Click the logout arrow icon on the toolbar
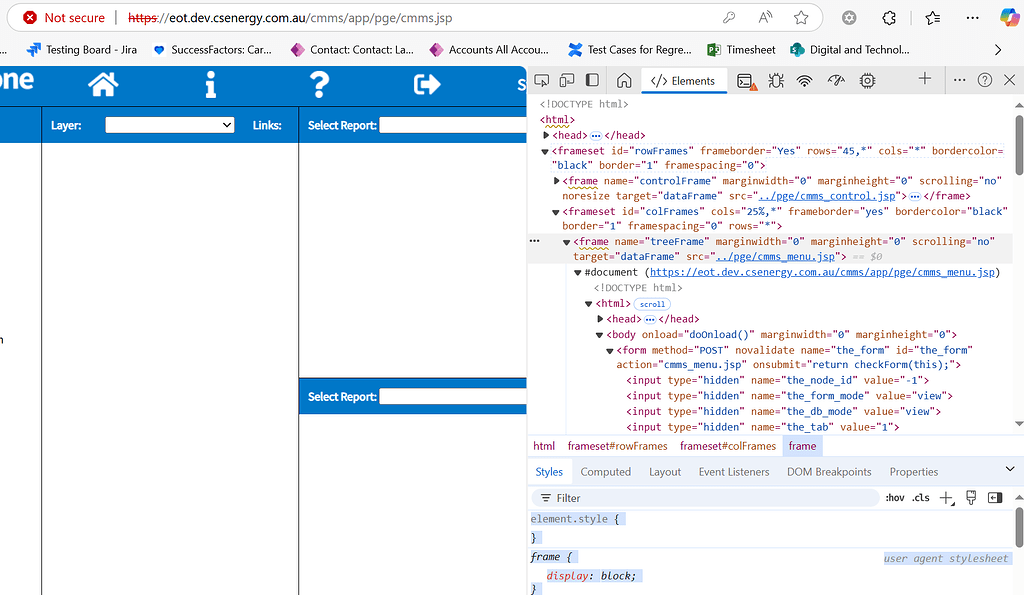The image size is (1024, 595). point(425,85)
